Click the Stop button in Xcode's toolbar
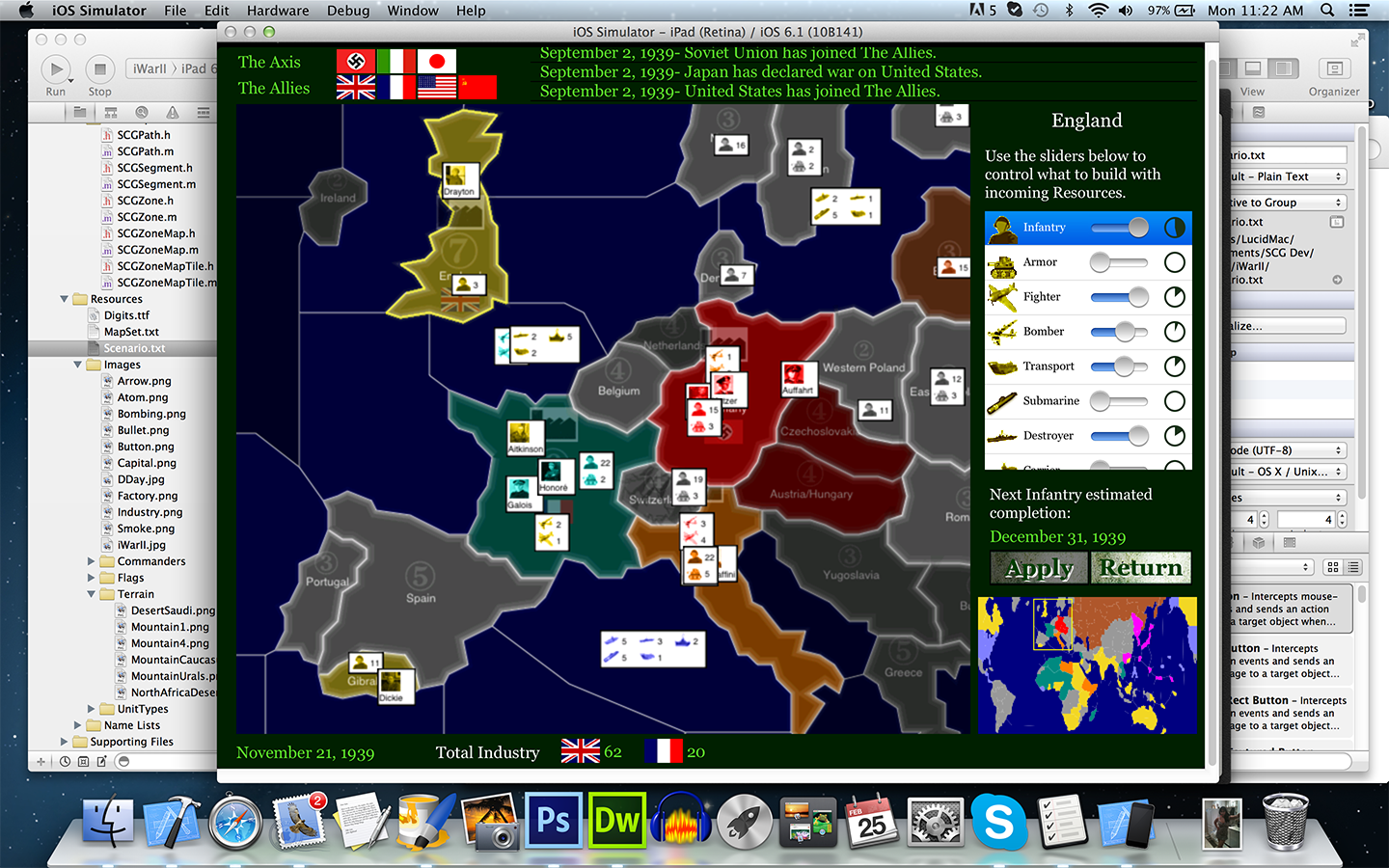The height and width of the screenshot is (868, 1389). tap(99, 68)
